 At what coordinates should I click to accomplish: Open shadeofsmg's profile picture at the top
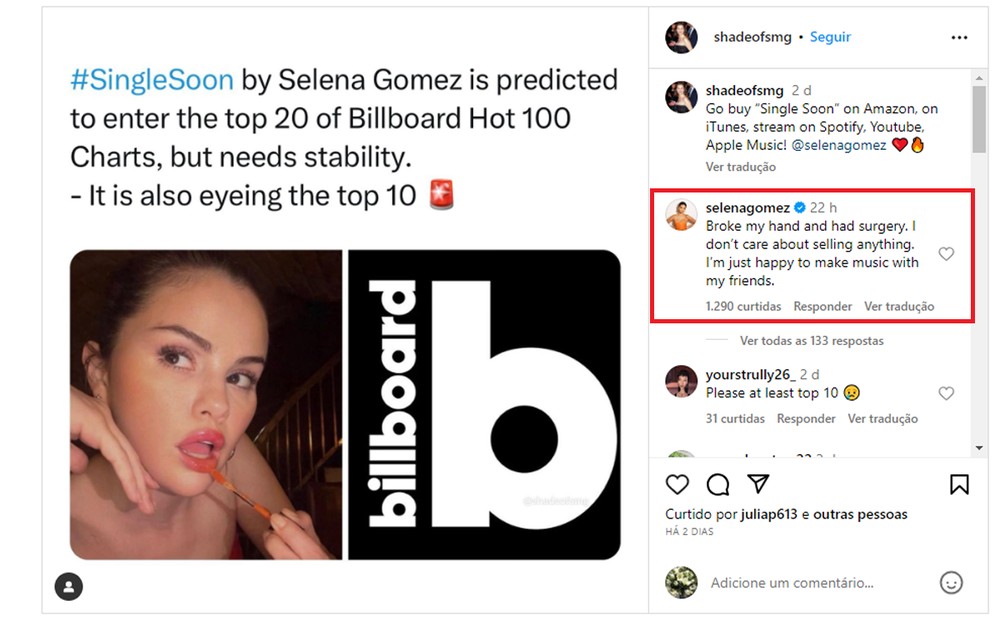[x=682, y=36]
